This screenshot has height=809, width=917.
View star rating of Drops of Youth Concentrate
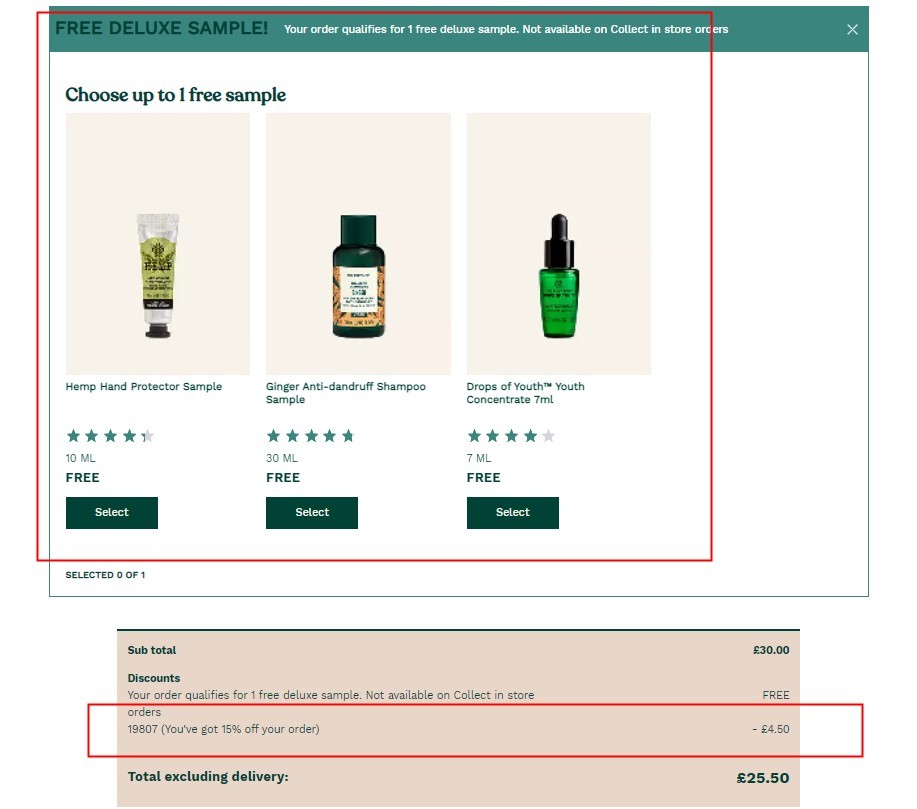pos(511,436)
